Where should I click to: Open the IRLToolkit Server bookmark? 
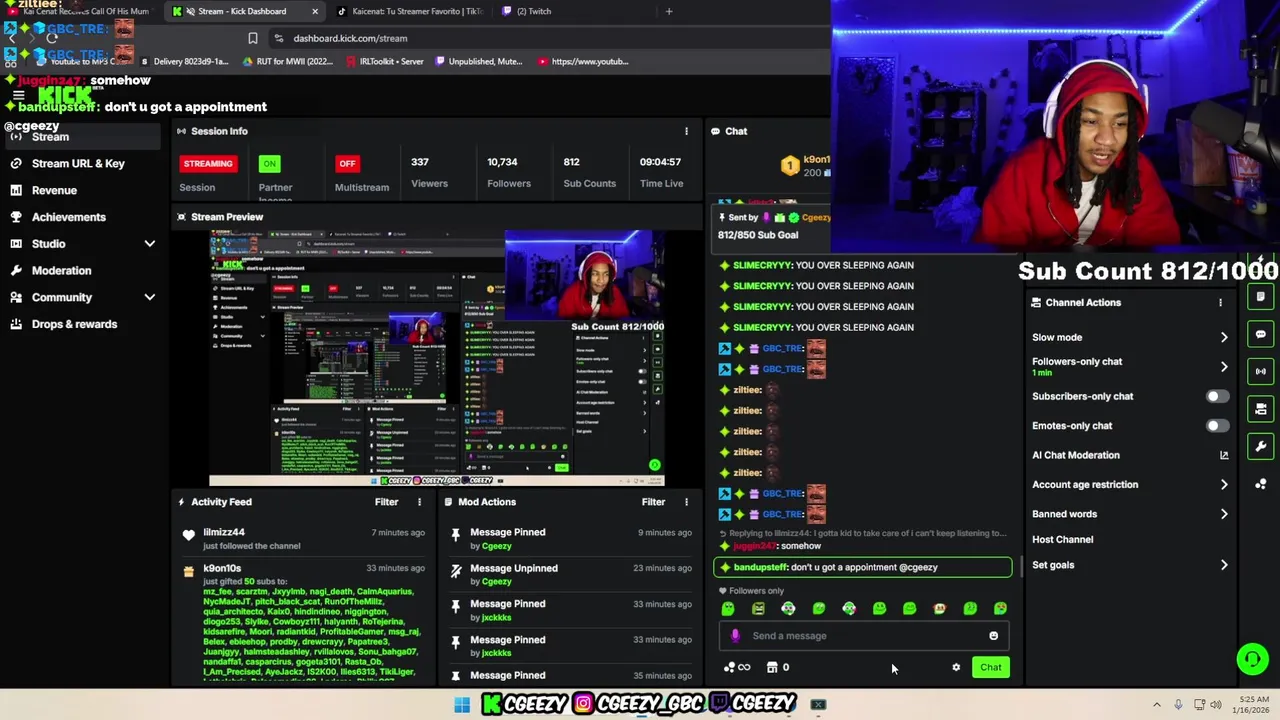click(384, 61)
